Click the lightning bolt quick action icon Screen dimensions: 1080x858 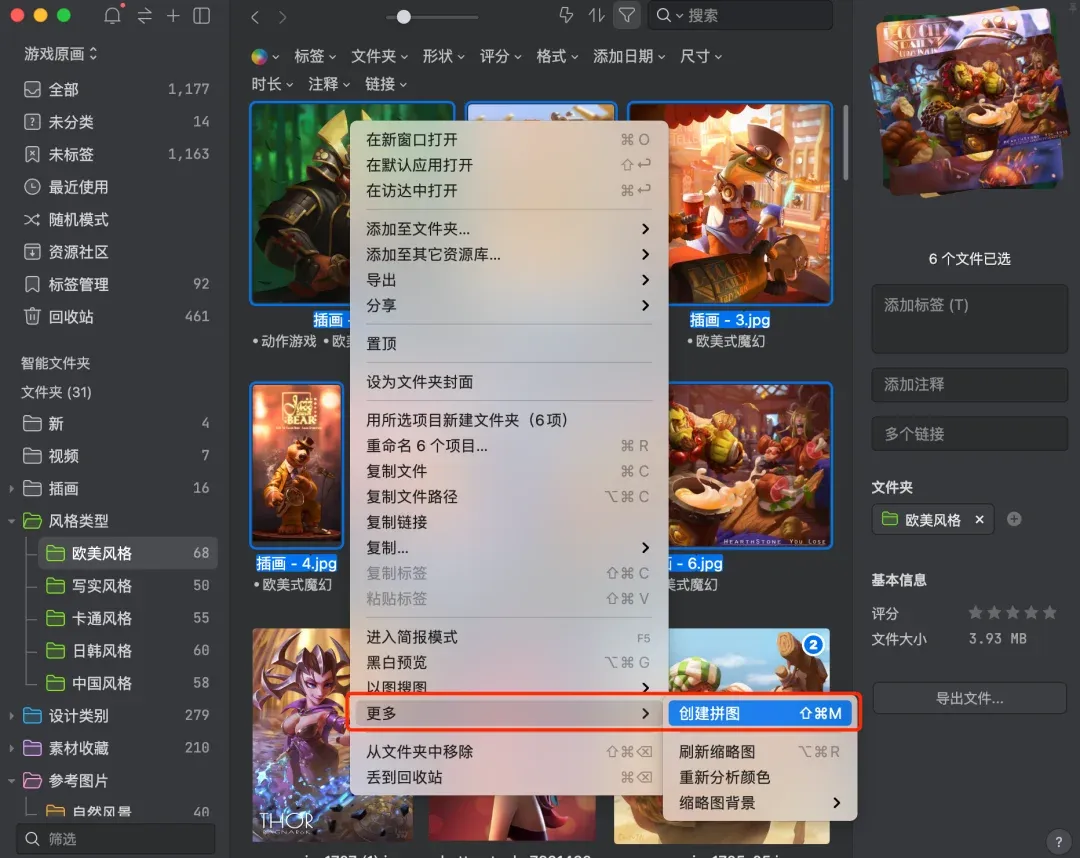tap(566, 15)
